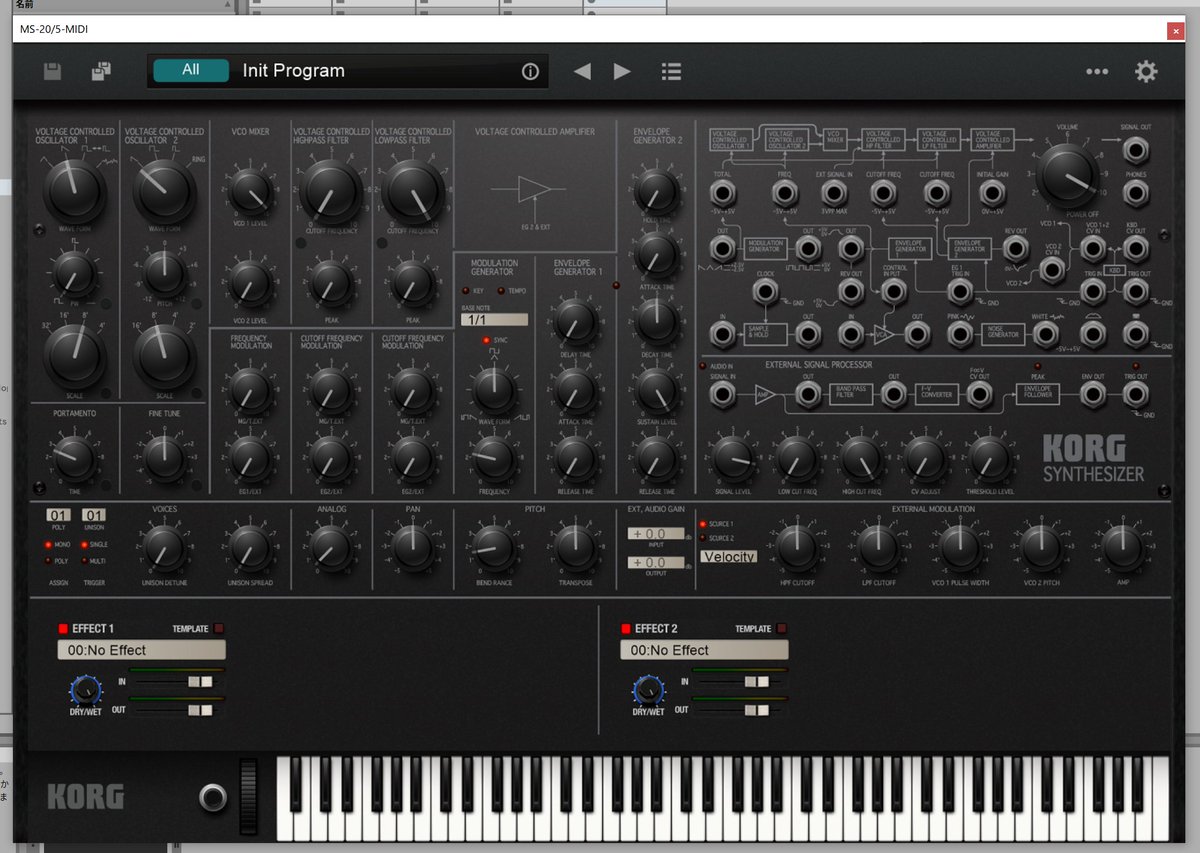This screenshot has height=853, width=1200.
Task: Click the F-V CV OUT jack
Action: click(978, 395)
